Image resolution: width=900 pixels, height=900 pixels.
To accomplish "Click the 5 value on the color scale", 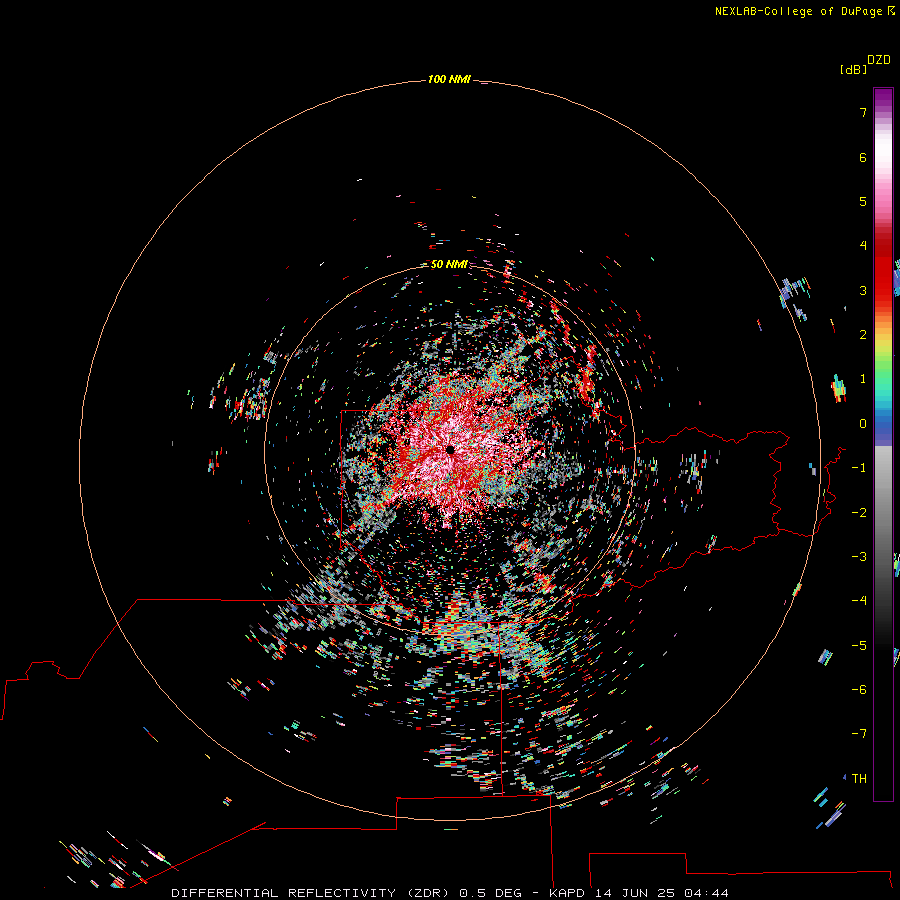I will point(863,201).
